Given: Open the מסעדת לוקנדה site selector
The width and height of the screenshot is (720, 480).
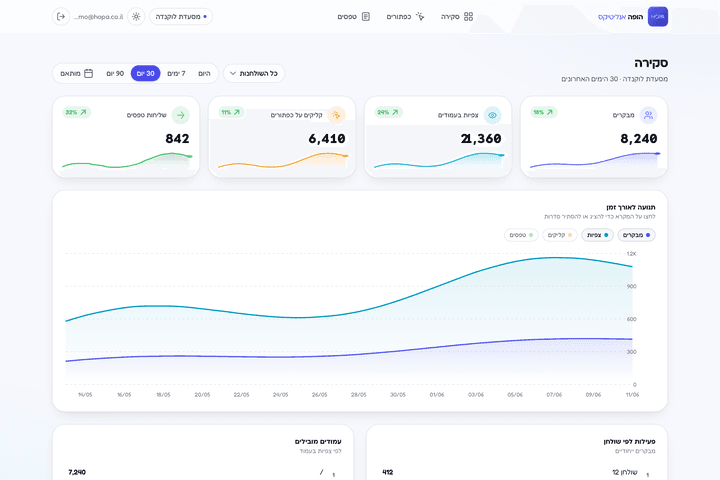Looking at the screenshot, I should coord(181,17).
